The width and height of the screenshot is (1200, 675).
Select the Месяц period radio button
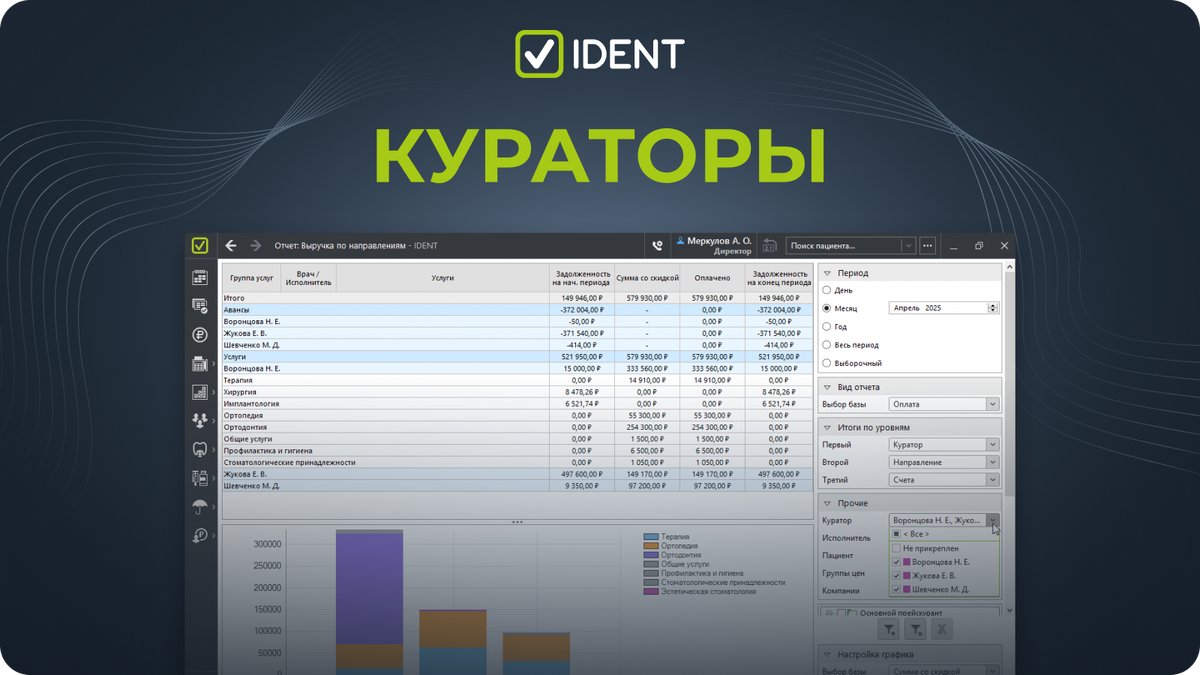coord(827,308)
